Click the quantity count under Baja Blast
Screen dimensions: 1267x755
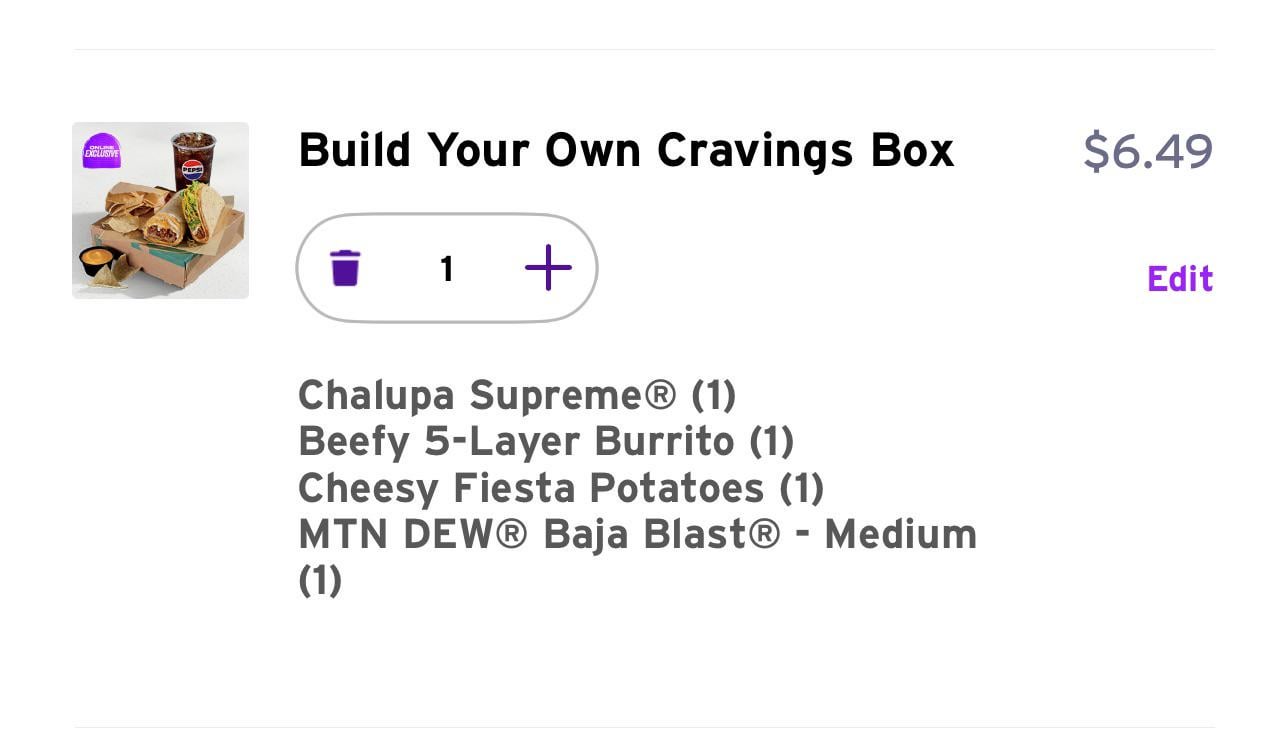tap(320, 580)
